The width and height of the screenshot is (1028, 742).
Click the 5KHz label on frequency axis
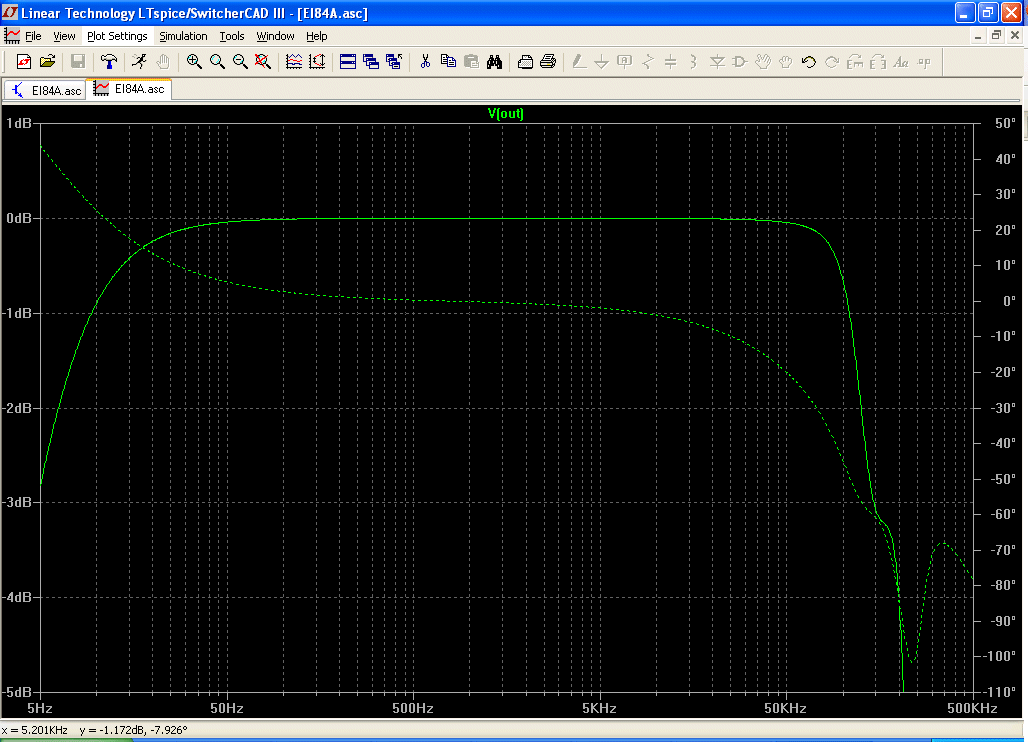[599, 709]
